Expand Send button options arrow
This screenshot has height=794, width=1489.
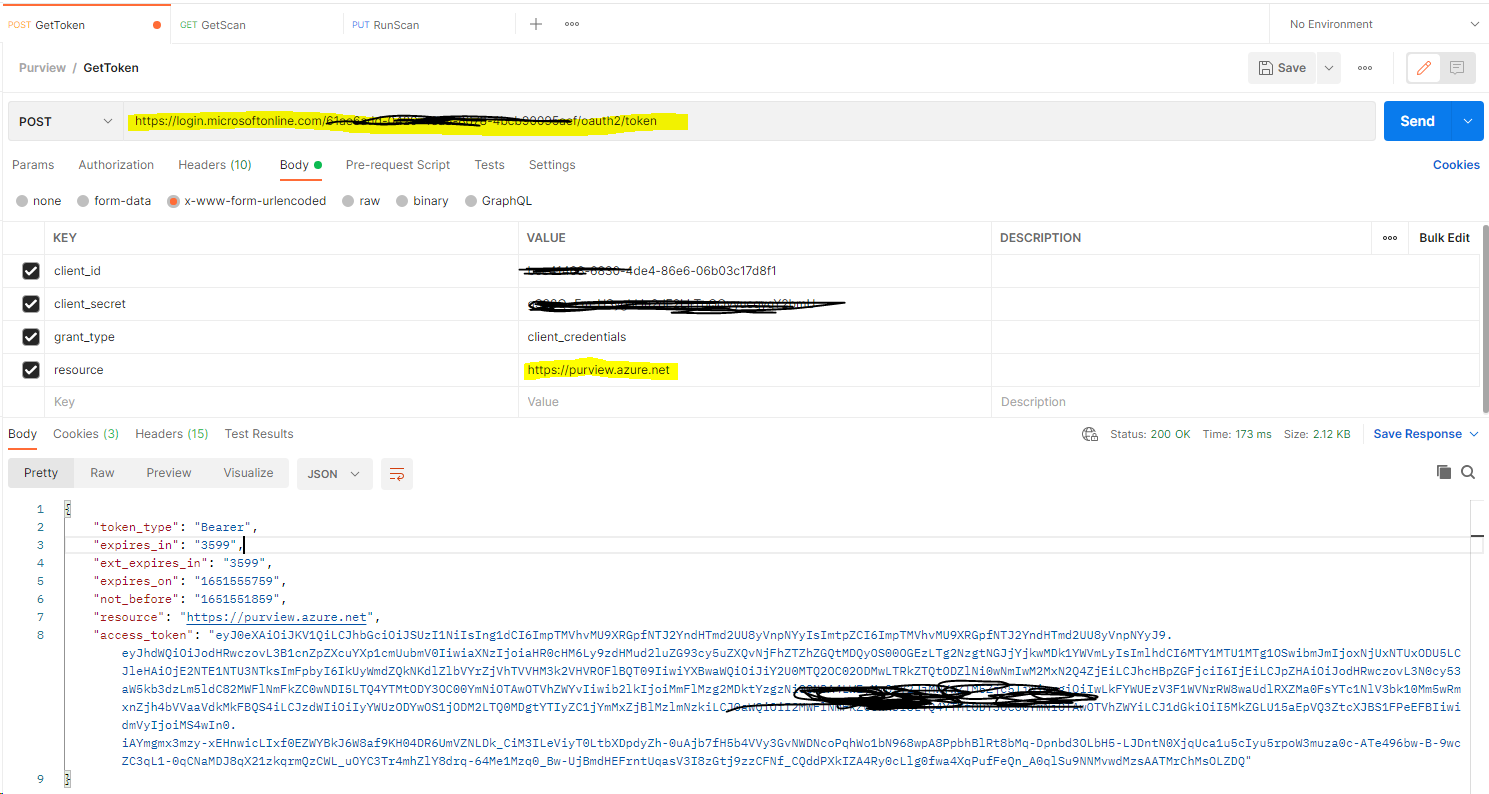coord(1468,121)
